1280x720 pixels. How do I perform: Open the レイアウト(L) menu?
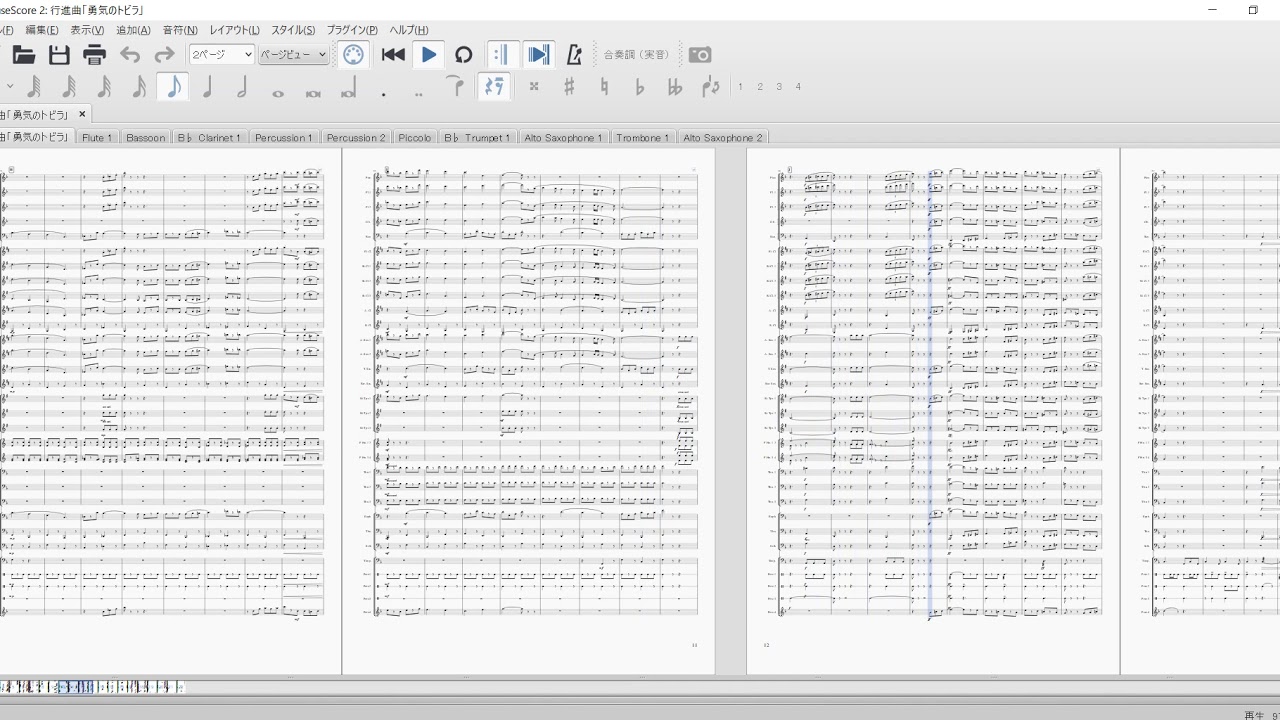(234, 30)
